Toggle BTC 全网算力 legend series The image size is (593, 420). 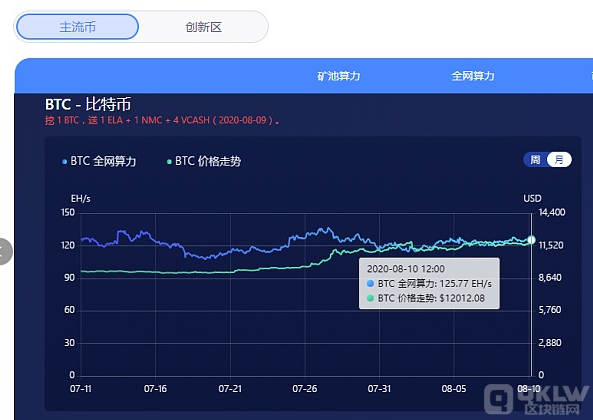(x=99, y=161)
